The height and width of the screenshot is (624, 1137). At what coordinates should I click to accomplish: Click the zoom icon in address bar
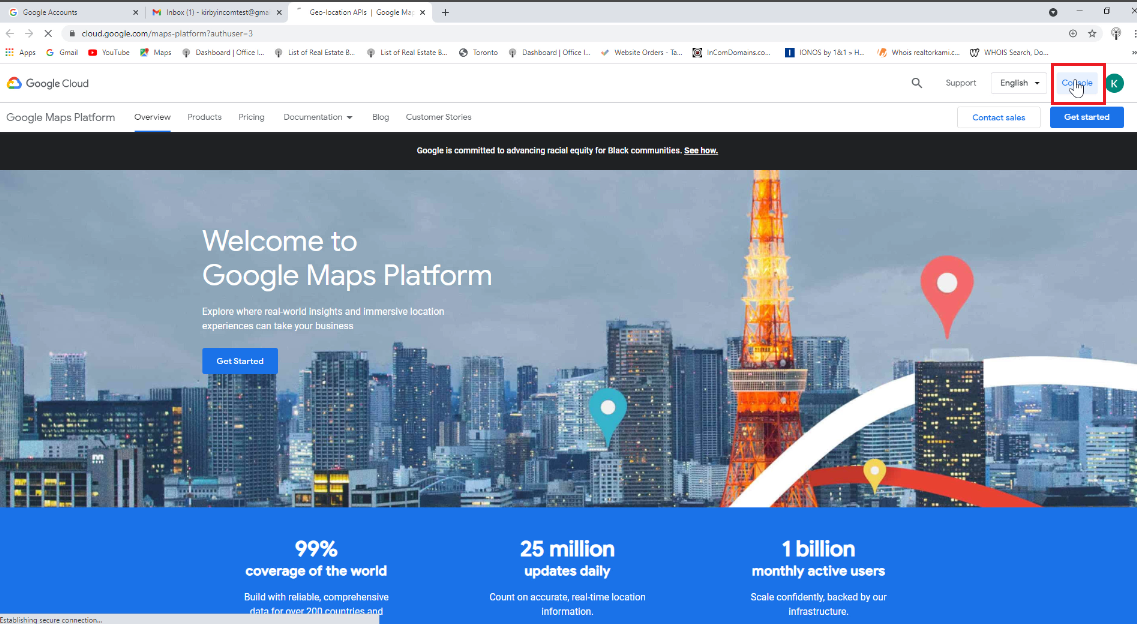coord(1072,33)
